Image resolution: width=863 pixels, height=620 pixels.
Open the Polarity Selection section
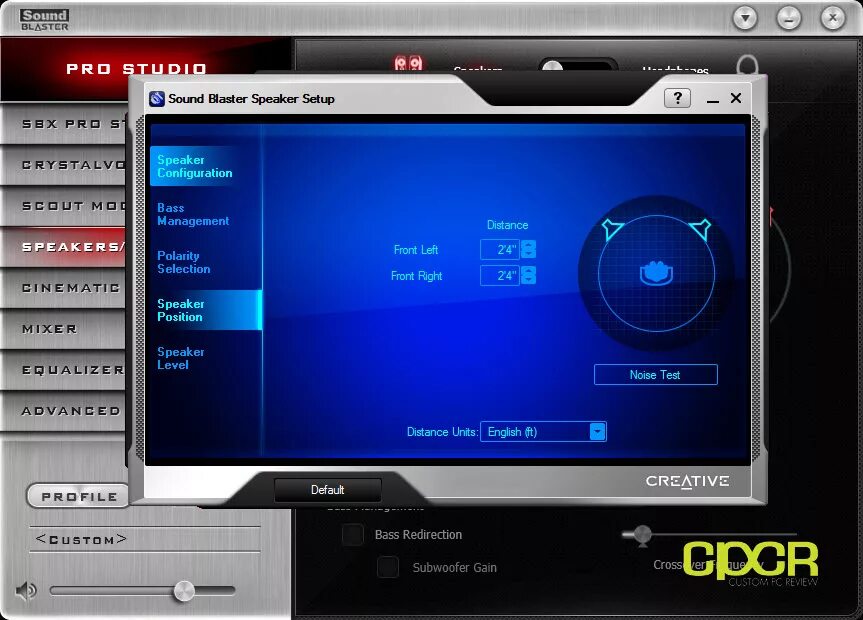point(183,262)
